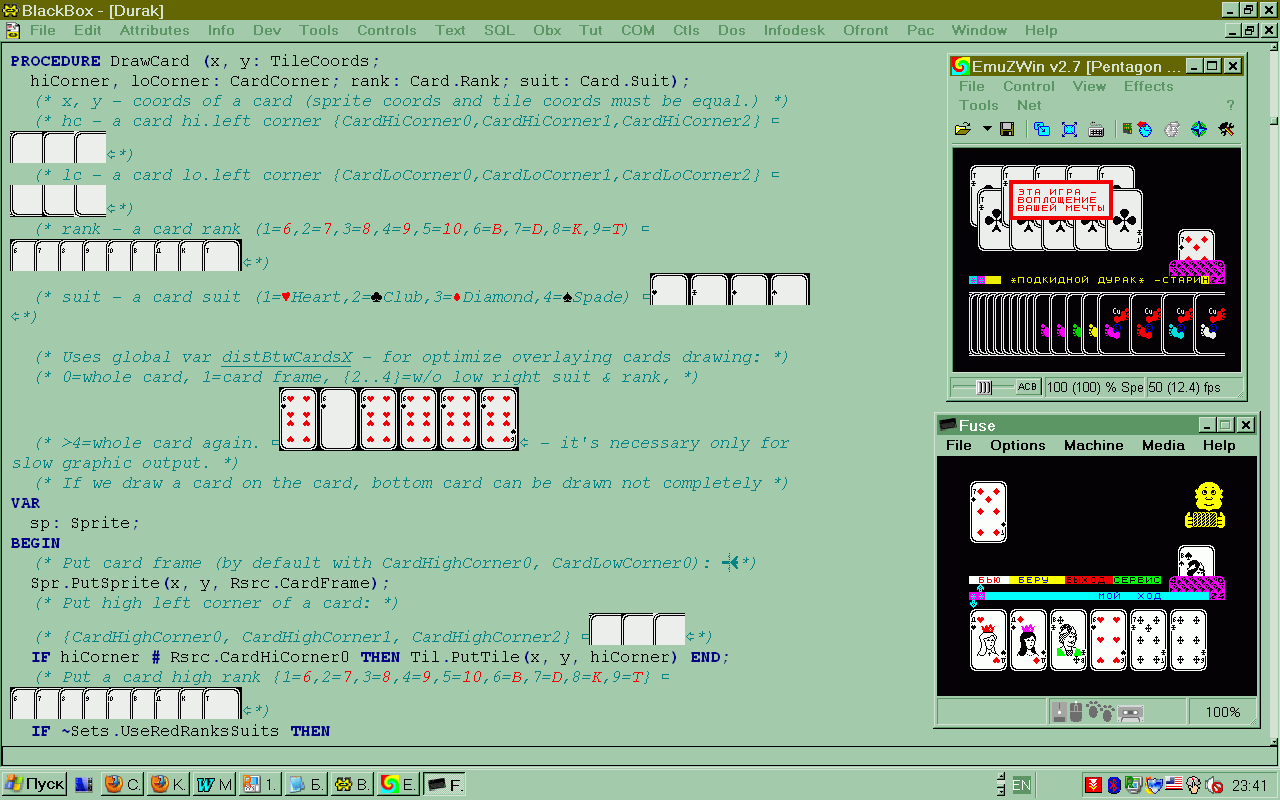Open the keyboard icon in EmuZWin toolbar

click(1096, 129)
